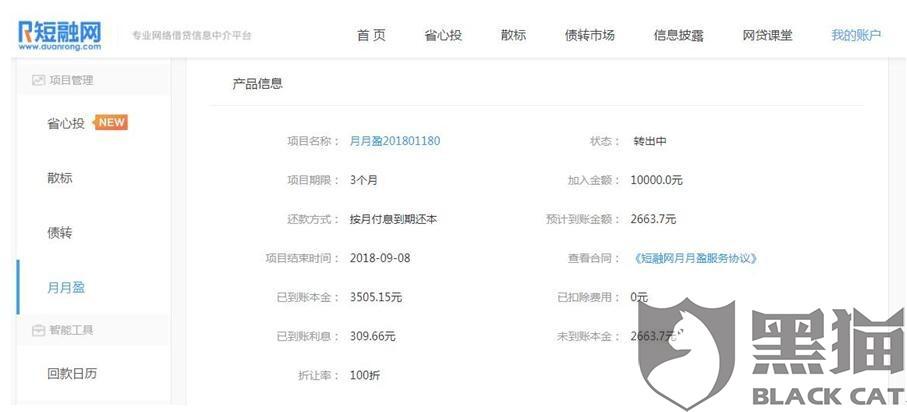Open 信息披露 in the top navigation

[679, 35]
